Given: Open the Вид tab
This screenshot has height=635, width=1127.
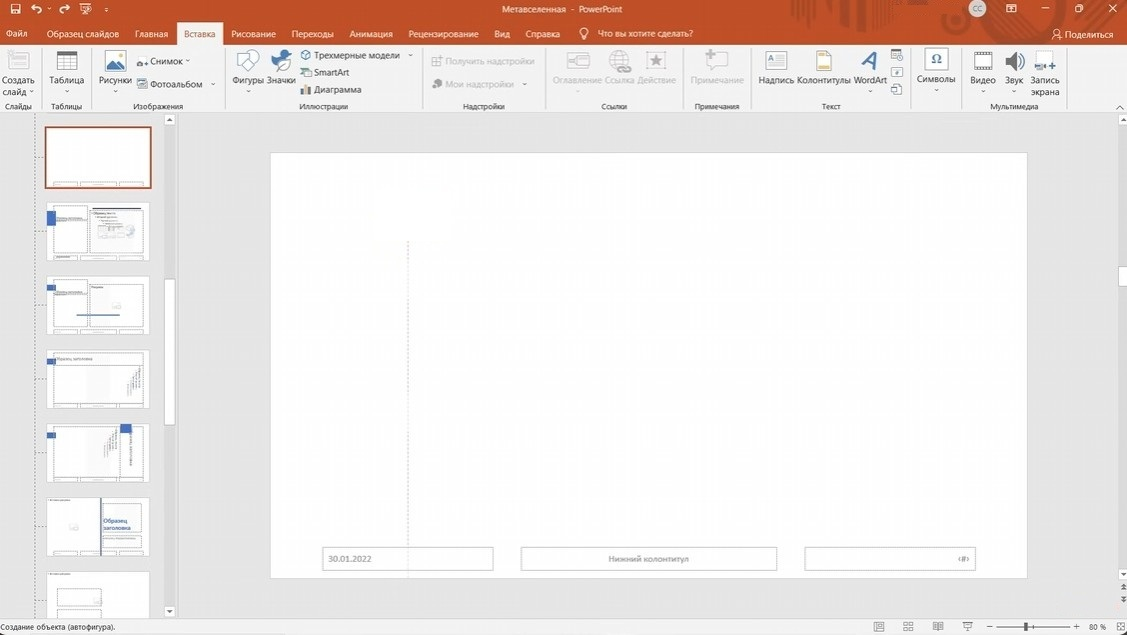Looking at the screenshot, I should [x=502, y=34].
